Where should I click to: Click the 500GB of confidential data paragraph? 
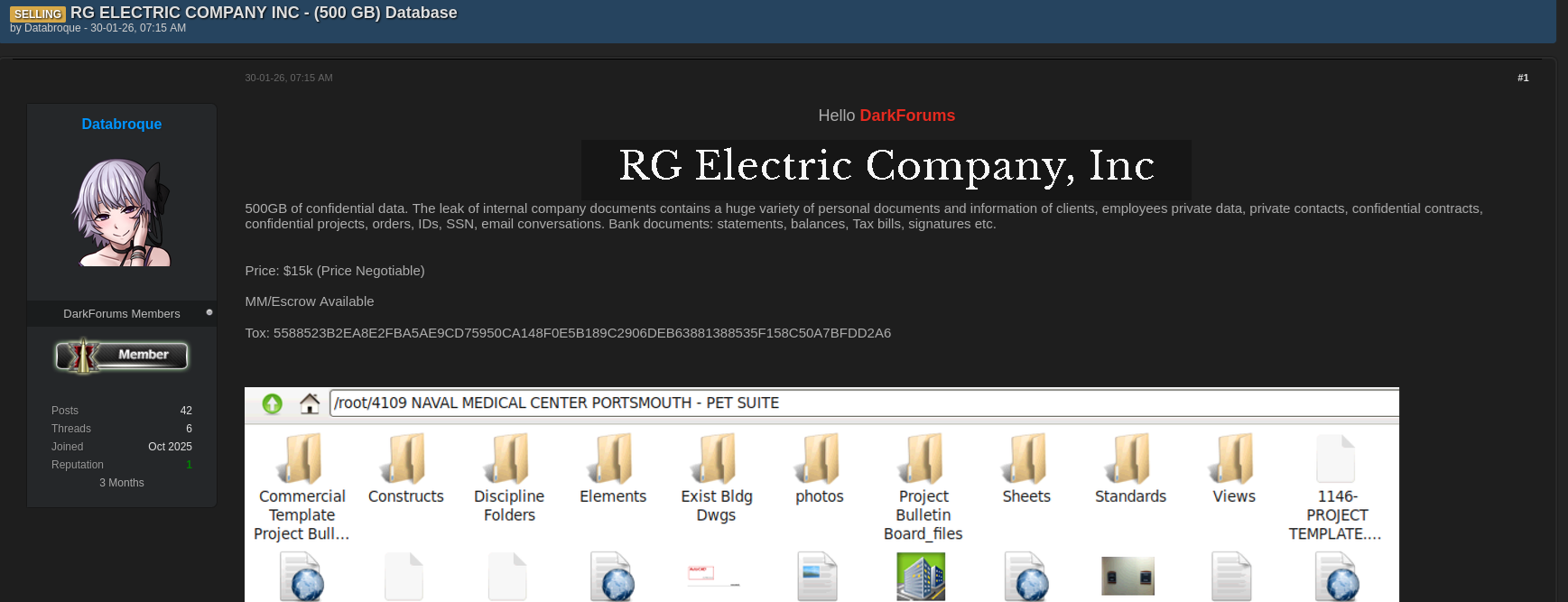tap(864, 216)
